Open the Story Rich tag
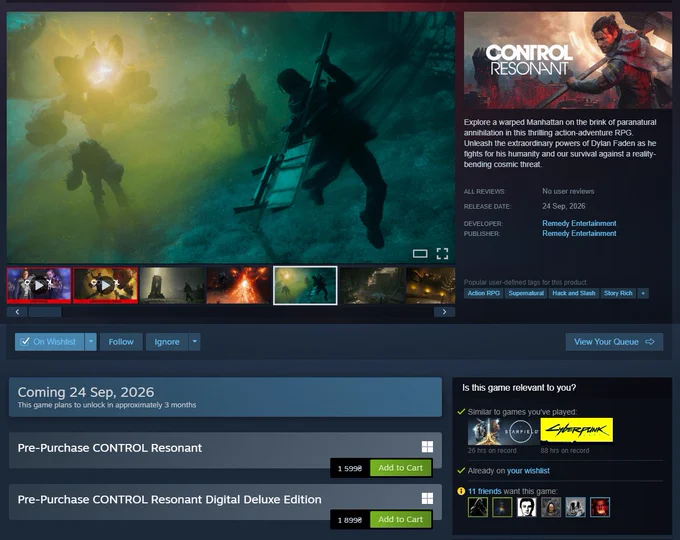This screenshot has height=540, width=680. click(x=618, y=293)
